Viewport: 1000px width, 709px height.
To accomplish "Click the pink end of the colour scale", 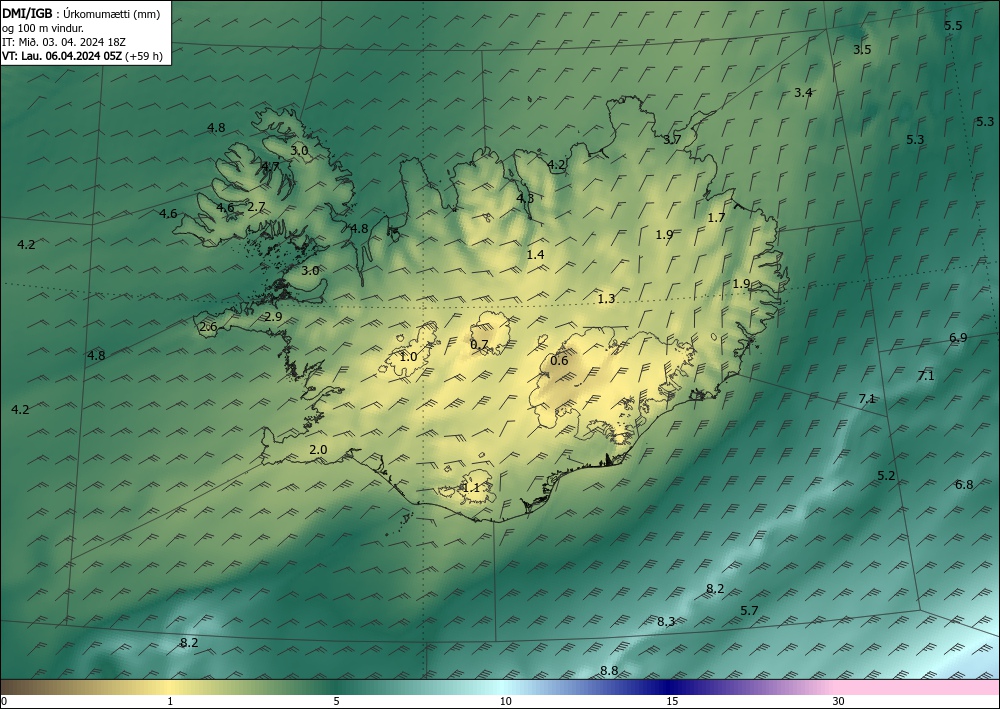I will 918,687.
